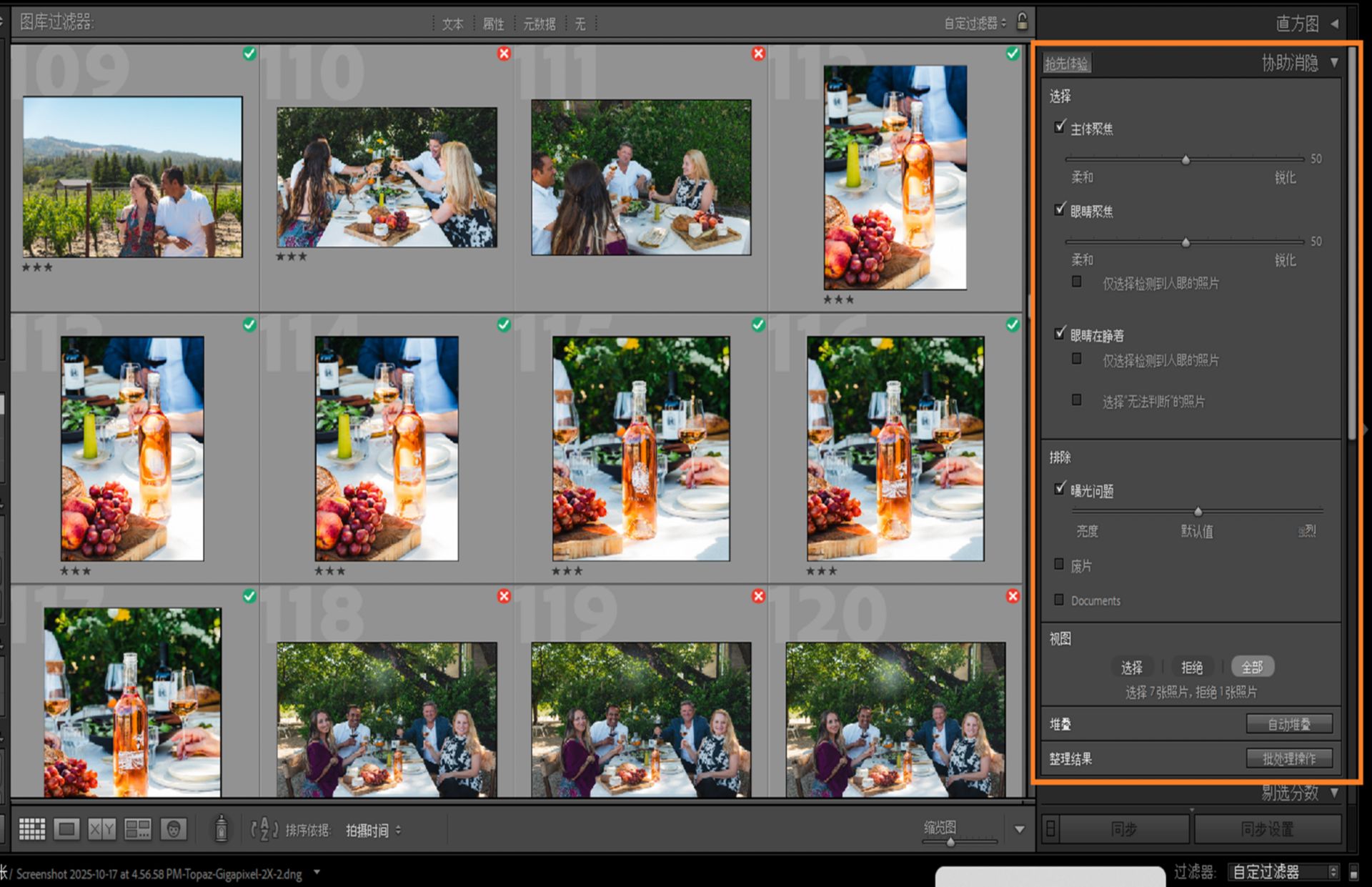Click the green pick badge on photo 114
Image resolution: width=1372 pixels, height=887 pixels.
pos(504,324)
